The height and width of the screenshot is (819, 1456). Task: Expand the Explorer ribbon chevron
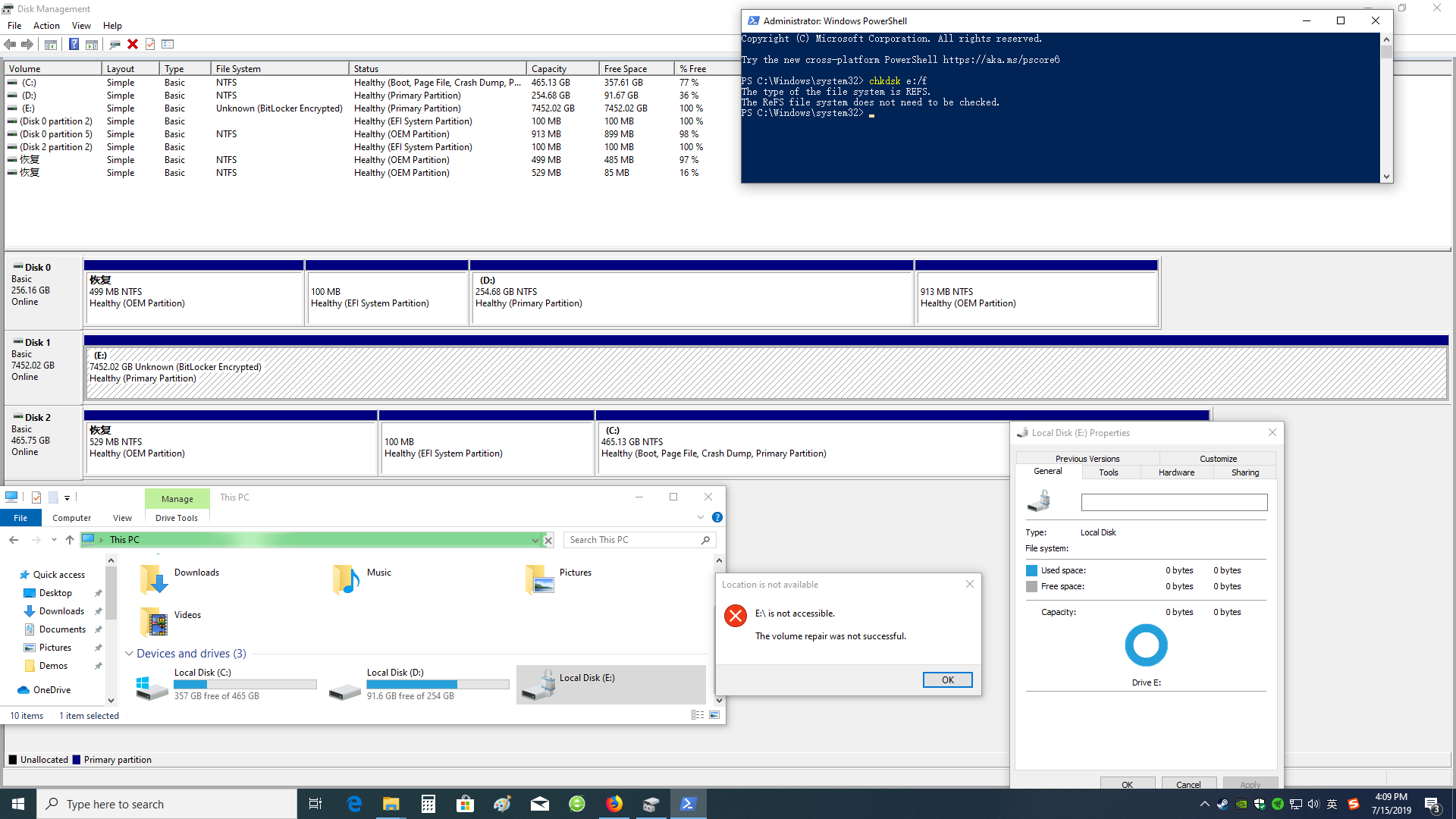(x=701, y=518)
